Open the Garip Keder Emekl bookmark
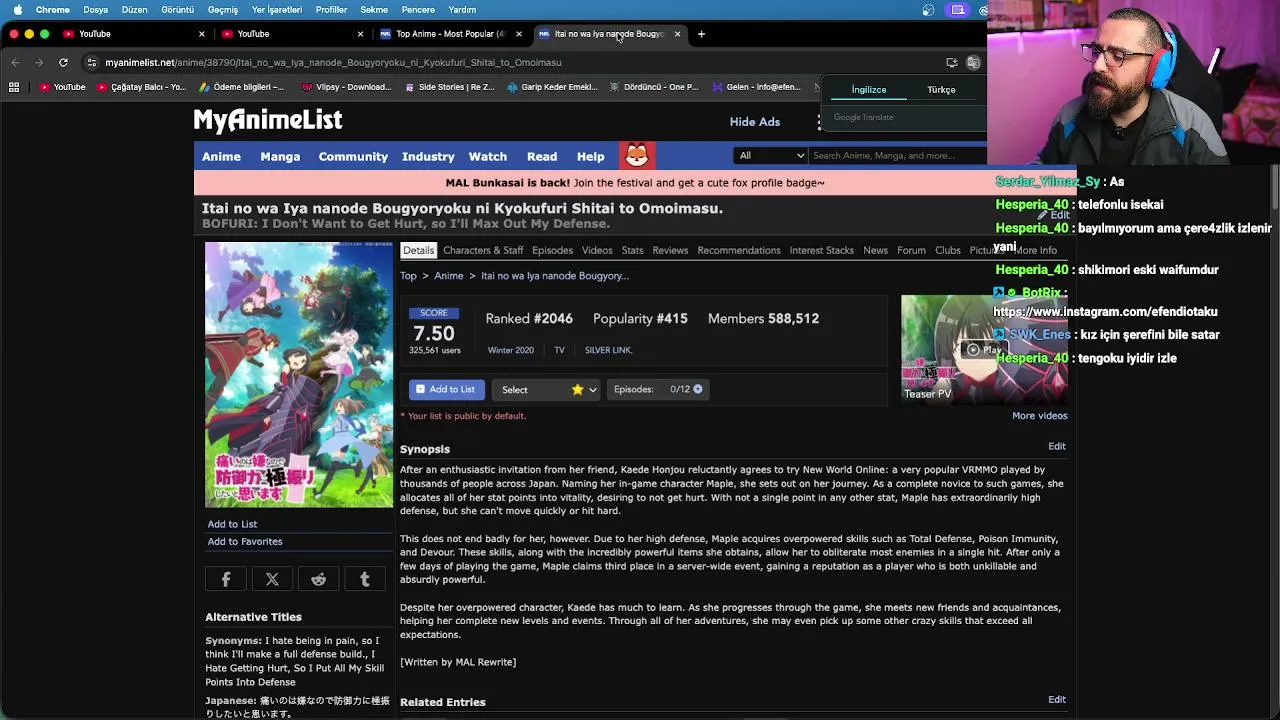The image size is (1280, 720). click(x=552, y=87)
